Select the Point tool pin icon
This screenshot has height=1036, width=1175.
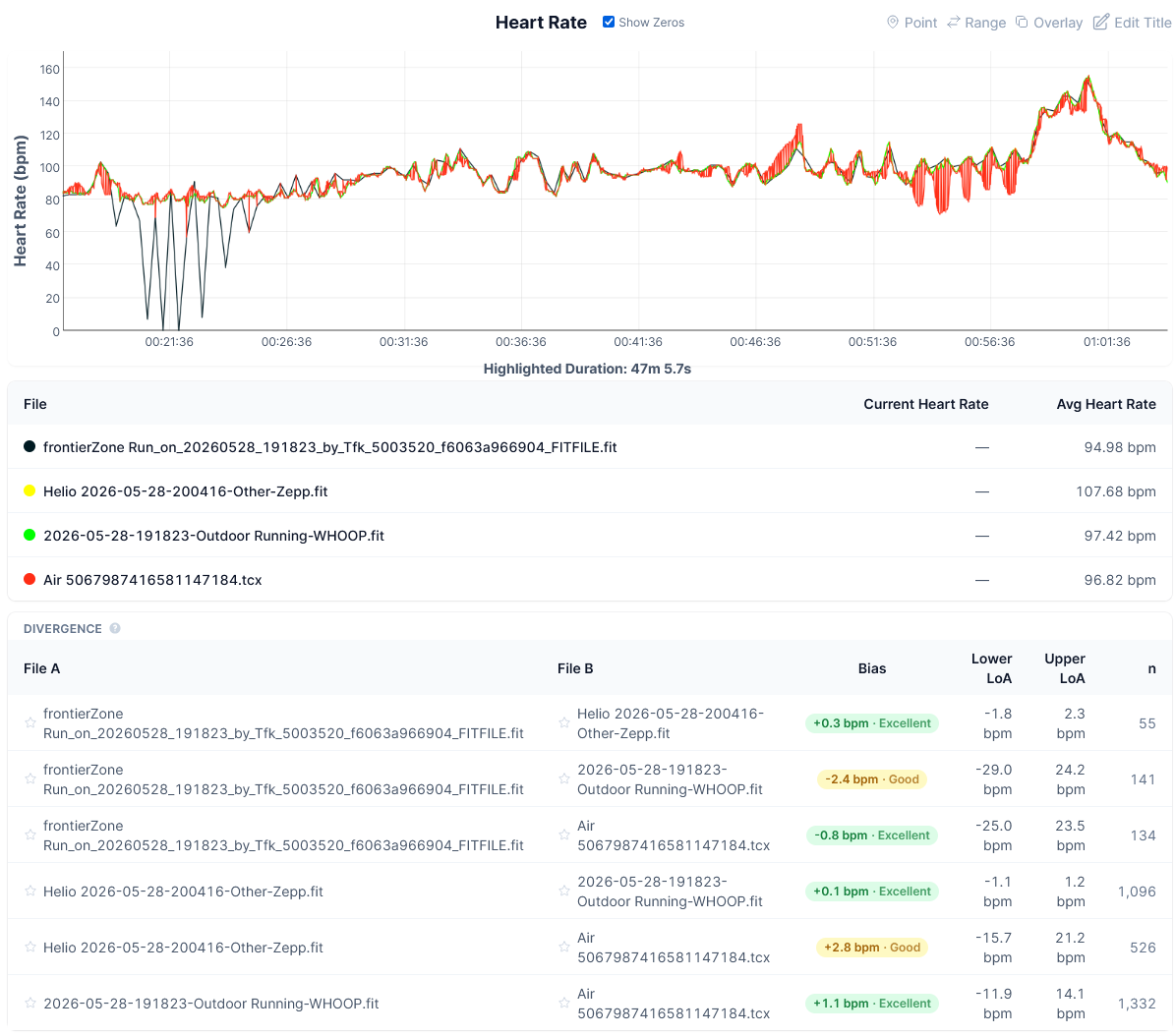point(893,23)
